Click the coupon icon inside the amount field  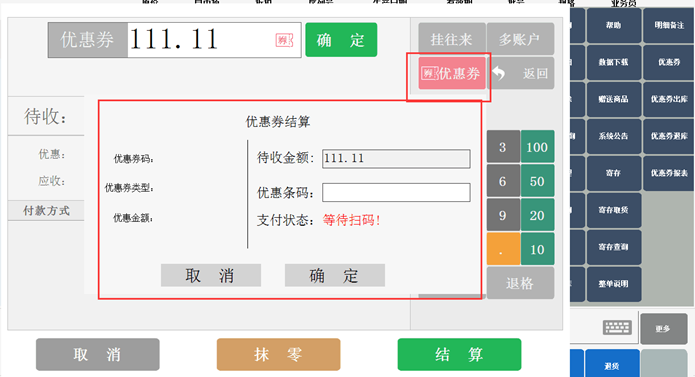point(284,40)
